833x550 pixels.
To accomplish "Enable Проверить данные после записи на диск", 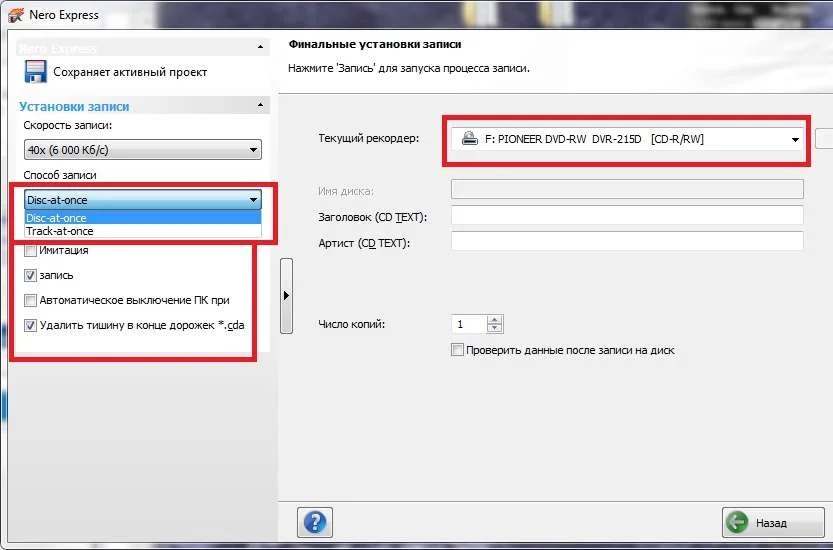I will tap(457, 350).
